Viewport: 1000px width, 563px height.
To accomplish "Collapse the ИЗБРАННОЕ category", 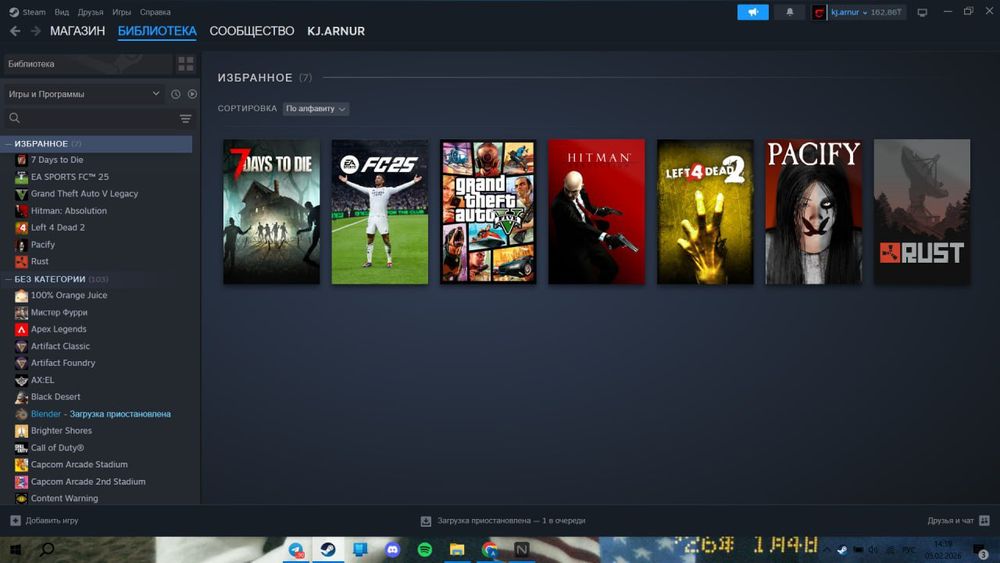I will pos(9,144).
